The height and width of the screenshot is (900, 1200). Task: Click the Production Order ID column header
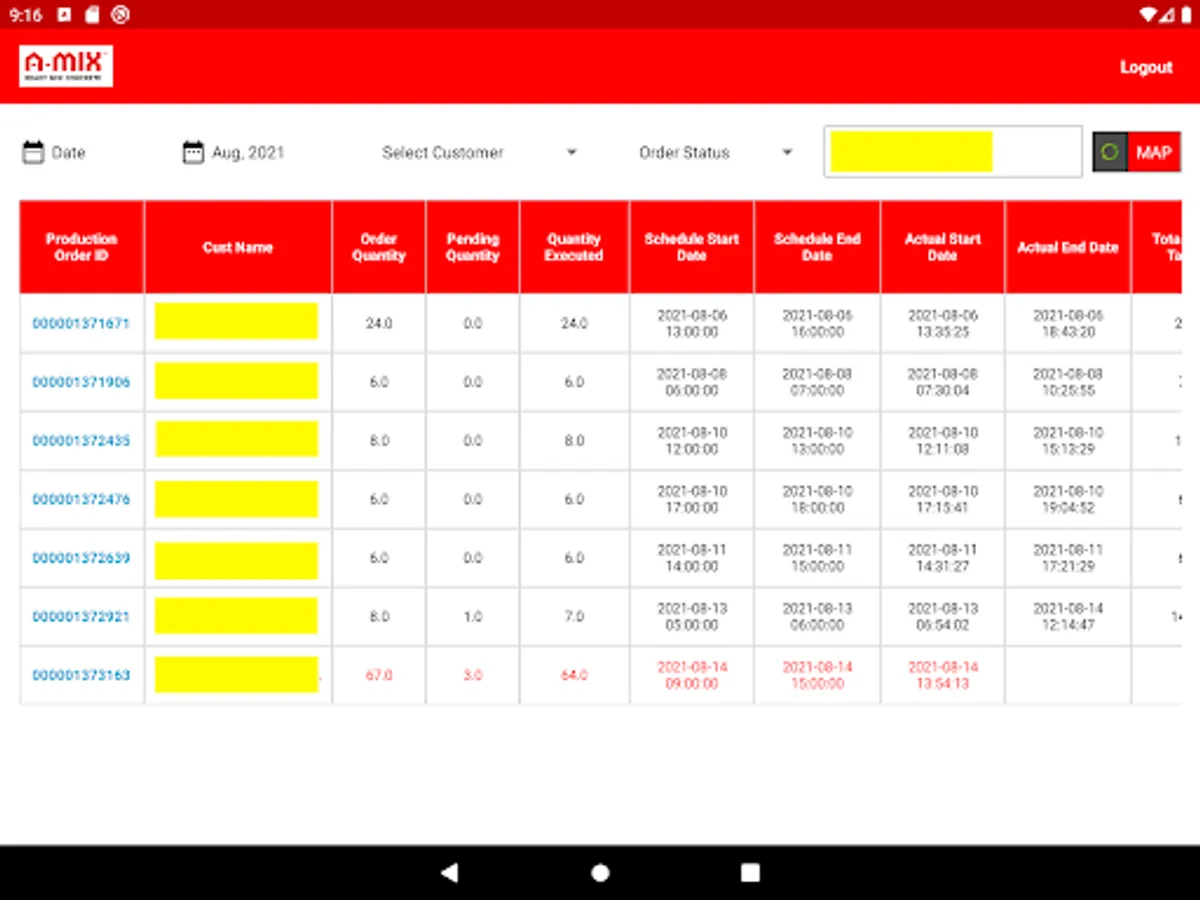point(82,247)
